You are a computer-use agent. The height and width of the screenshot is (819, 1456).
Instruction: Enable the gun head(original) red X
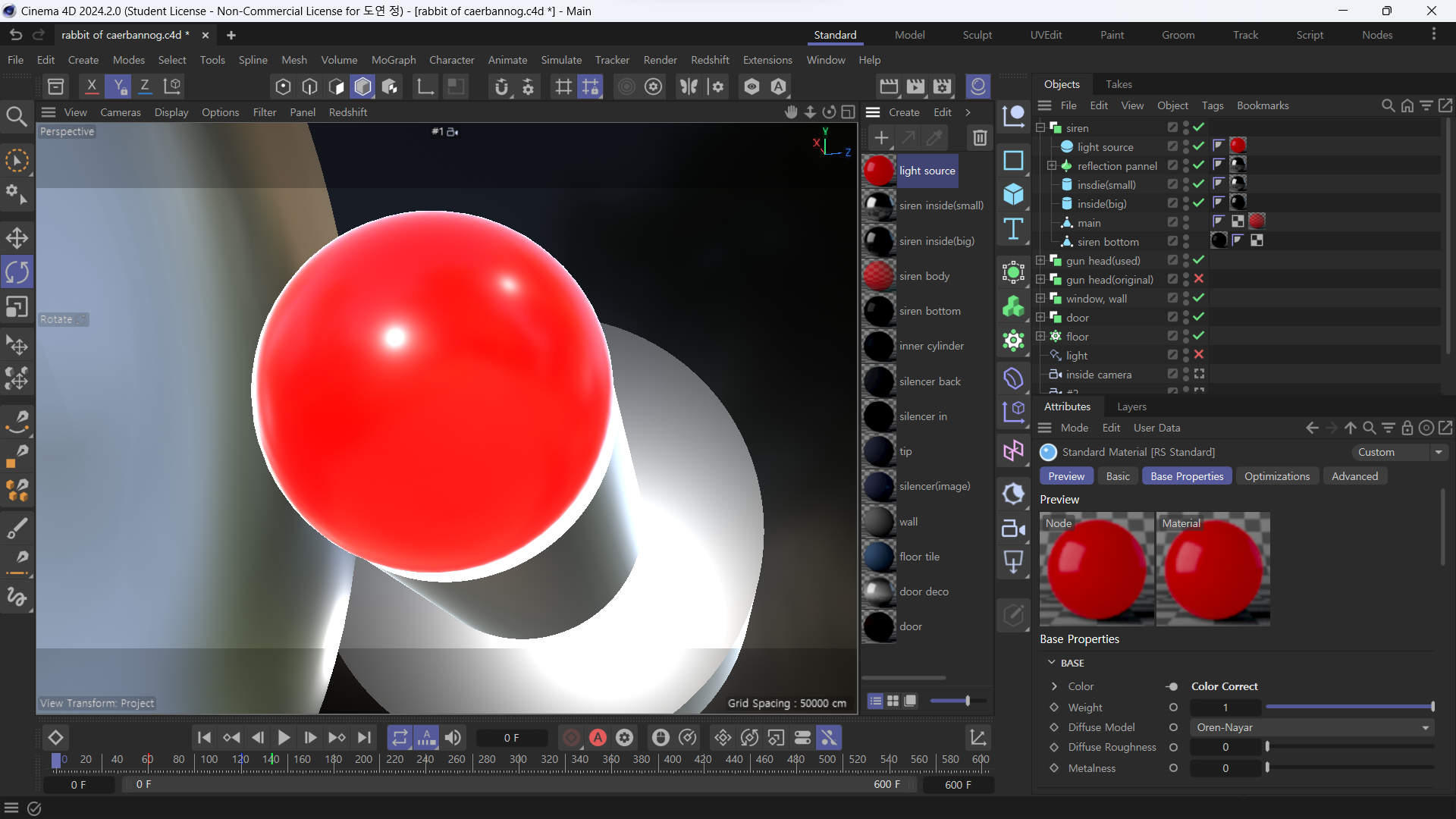coord(1199,279)
